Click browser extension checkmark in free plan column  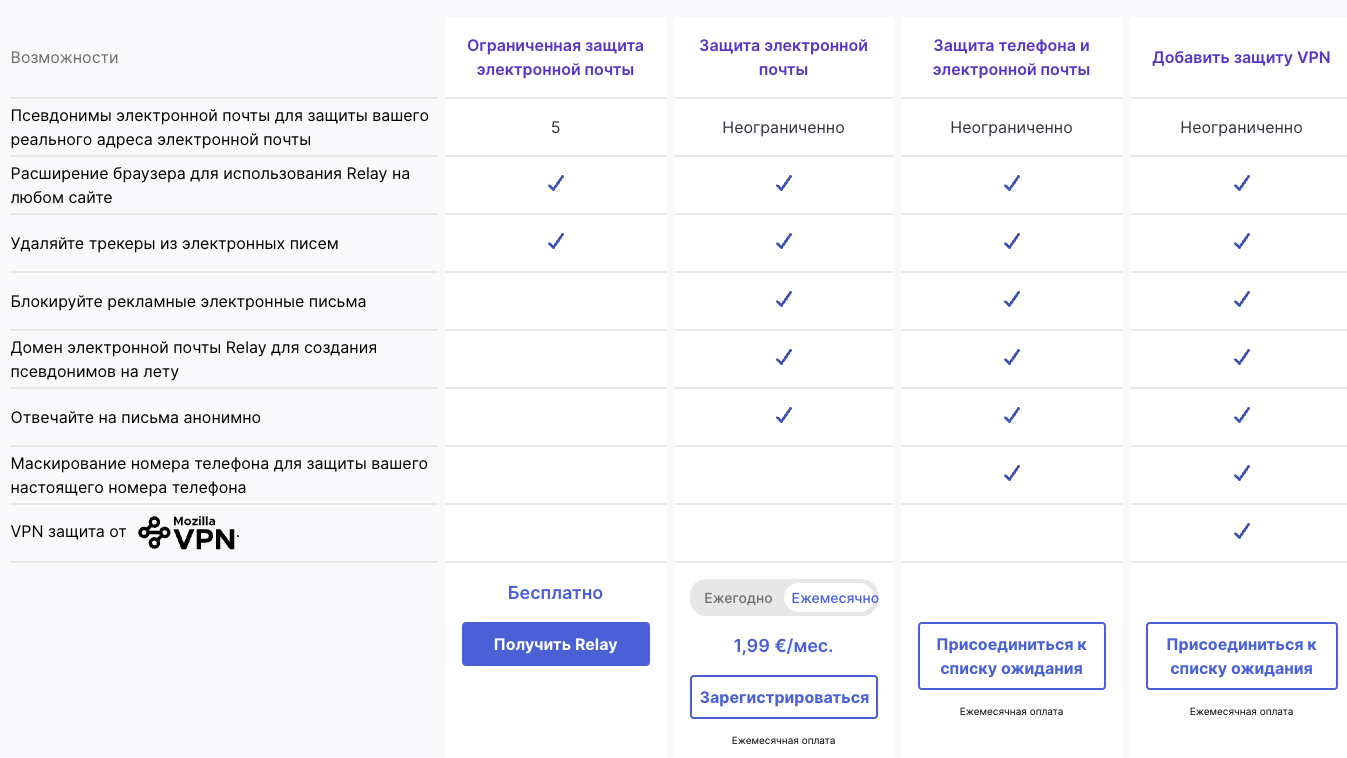coord(555,183)
